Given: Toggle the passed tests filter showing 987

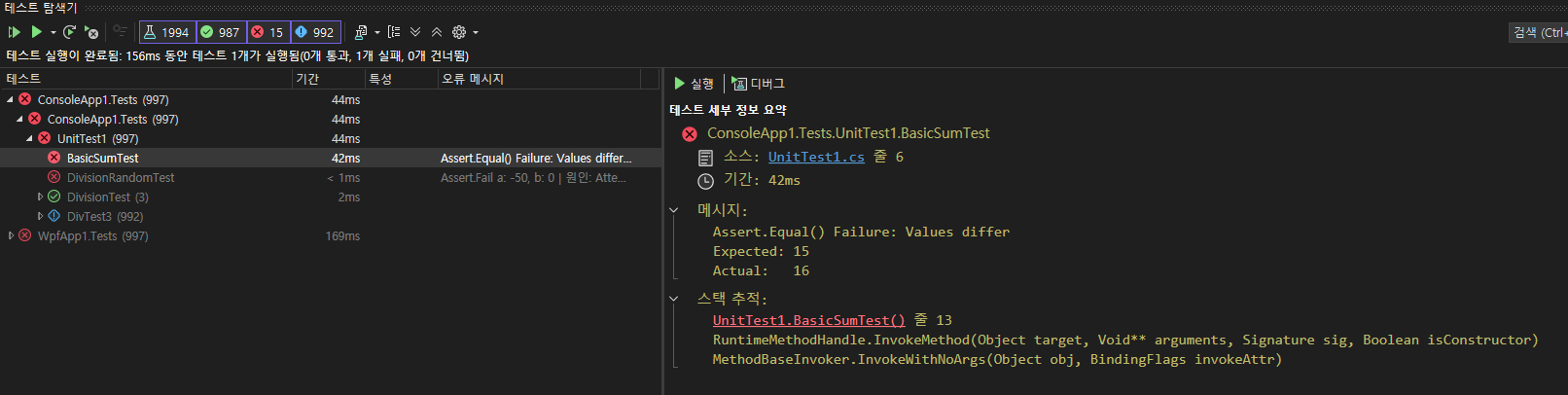Looking at the screenshot, I should (x=221, y=32).
